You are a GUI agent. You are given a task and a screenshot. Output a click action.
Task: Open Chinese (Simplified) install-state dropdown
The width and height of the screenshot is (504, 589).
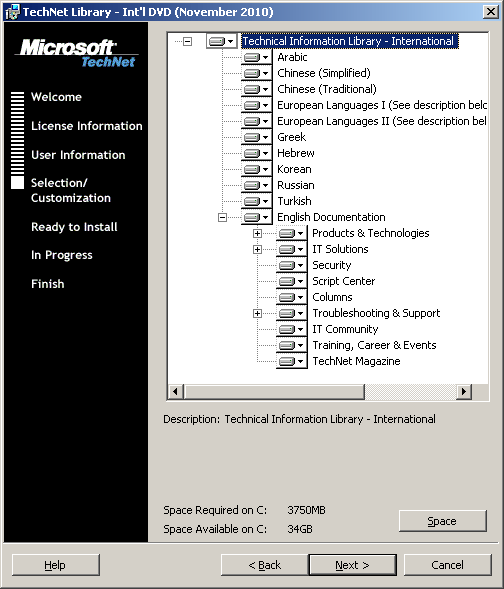(x=256, y=73)
